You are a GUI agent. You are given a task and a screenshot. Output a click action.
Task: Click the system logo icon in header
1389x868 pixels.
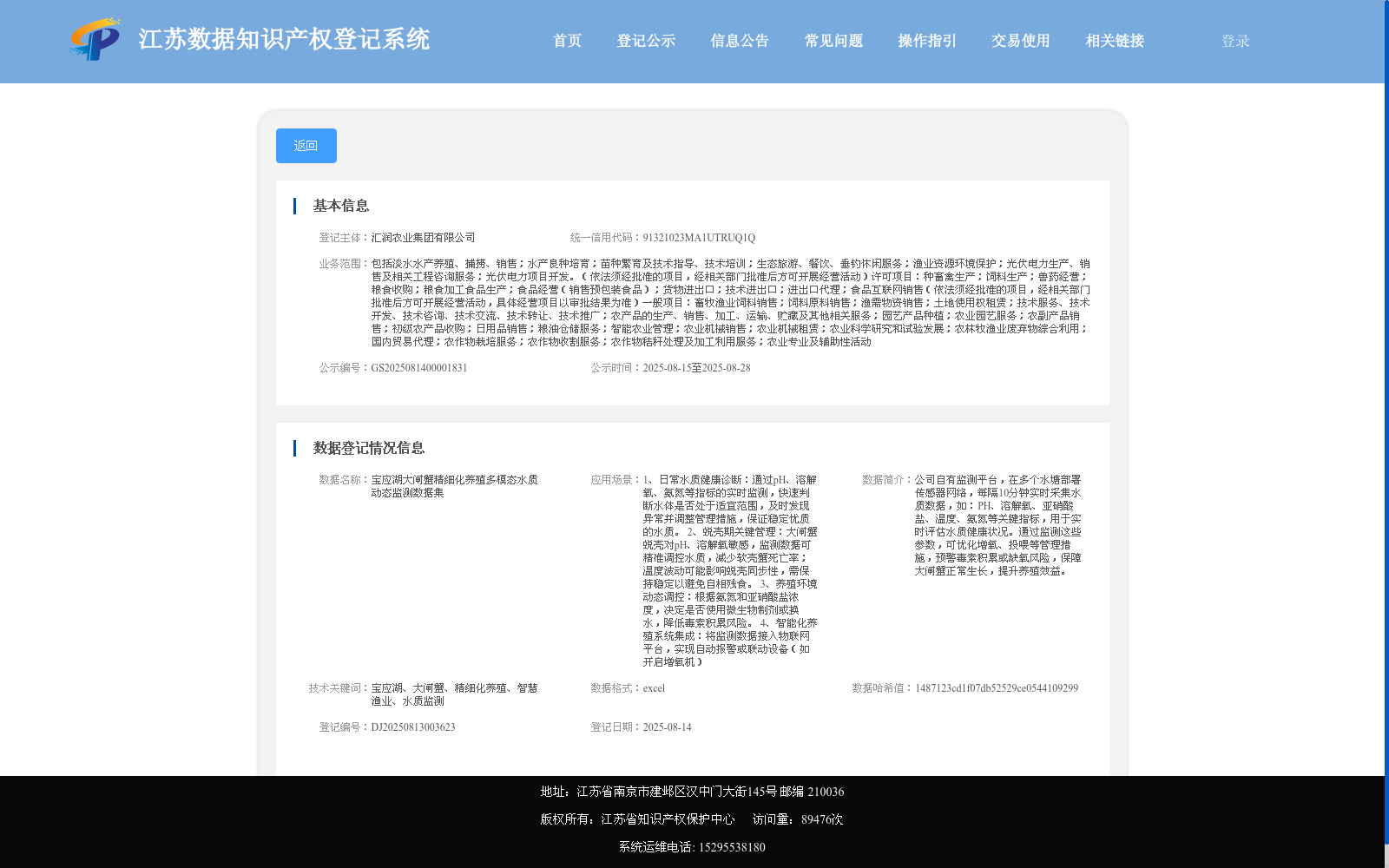click(95, 39)
